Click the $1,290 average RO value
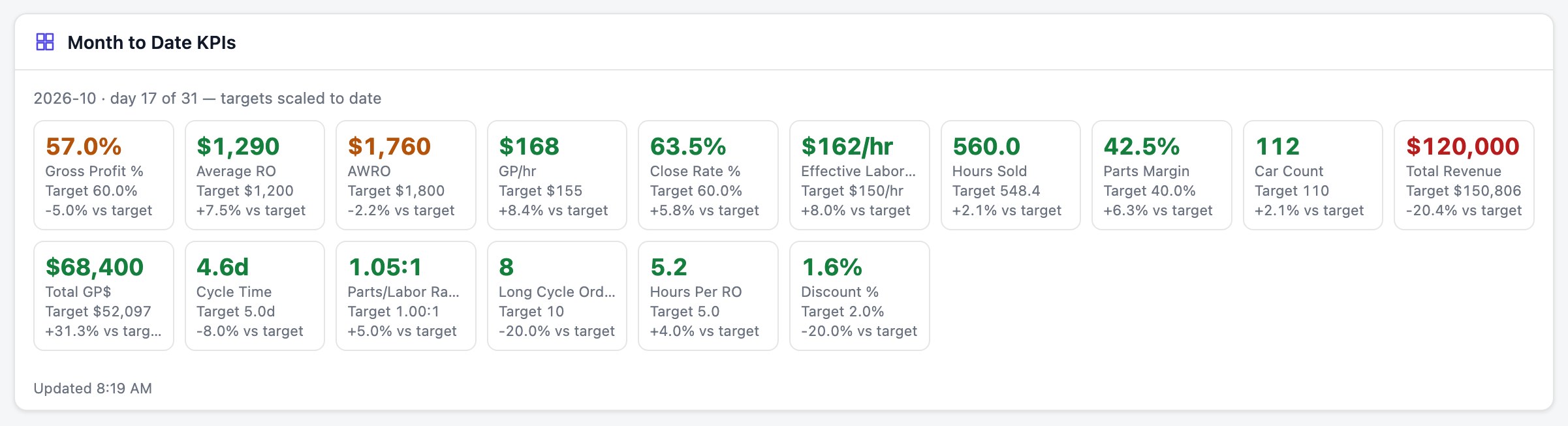Screen dimensions: 1568x426 (x=238, y=146)
